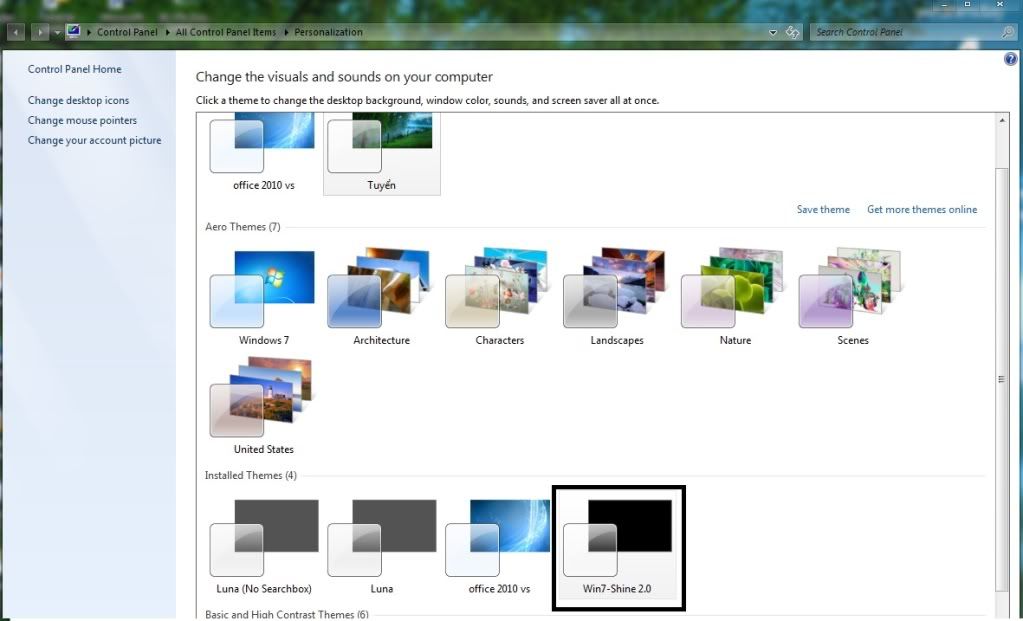The image size is (1023, 621).
Task: Select the Architecture theme
Action: 382,297
